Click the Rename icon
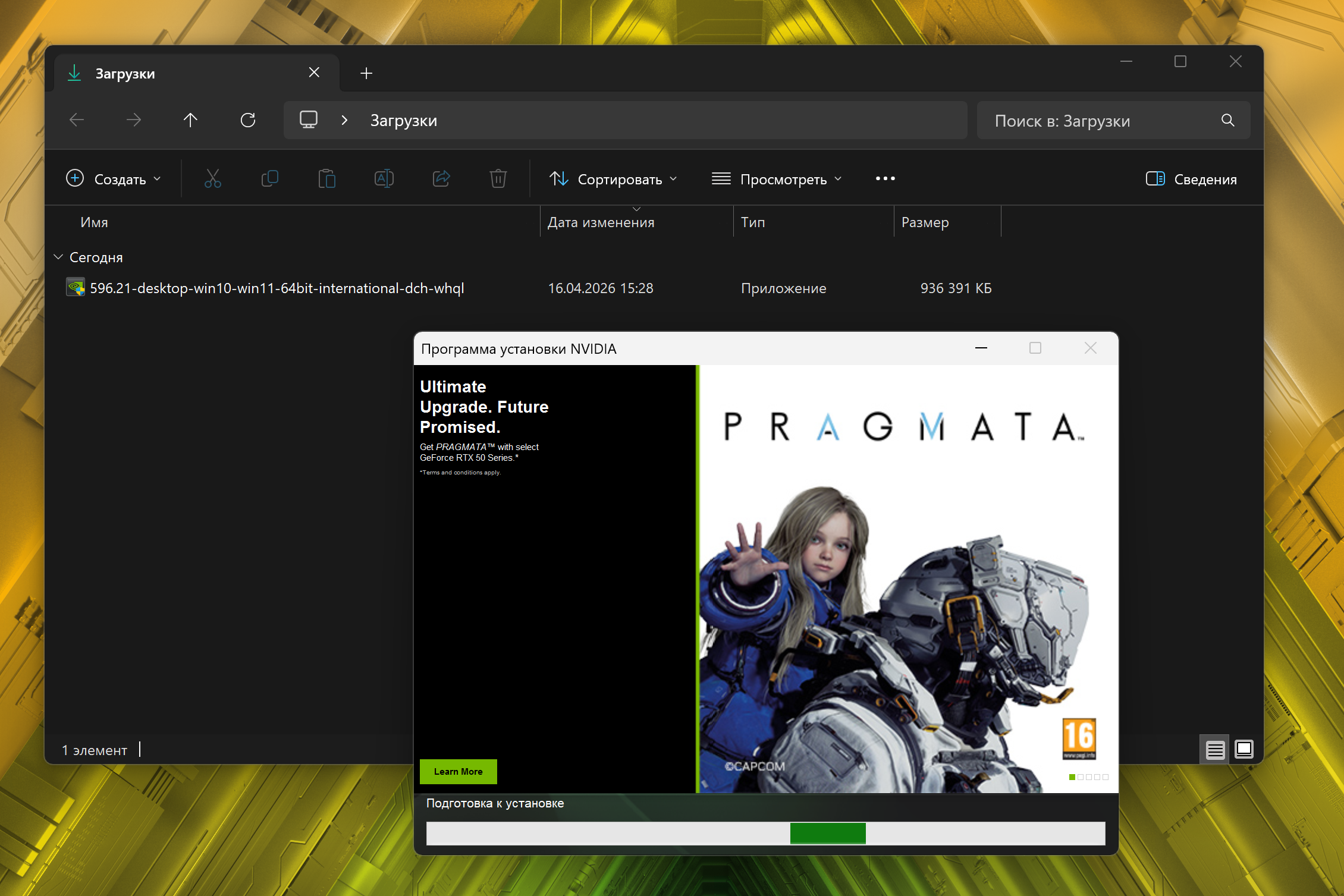The width and height of the screenshot is (1344, 896). [384, 178]
